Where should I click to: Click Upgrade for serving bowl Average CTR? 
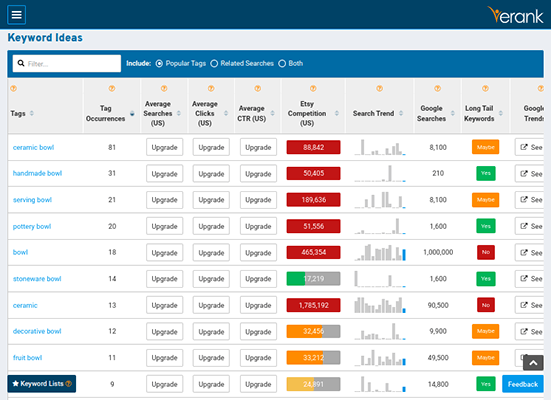point(258,200)
